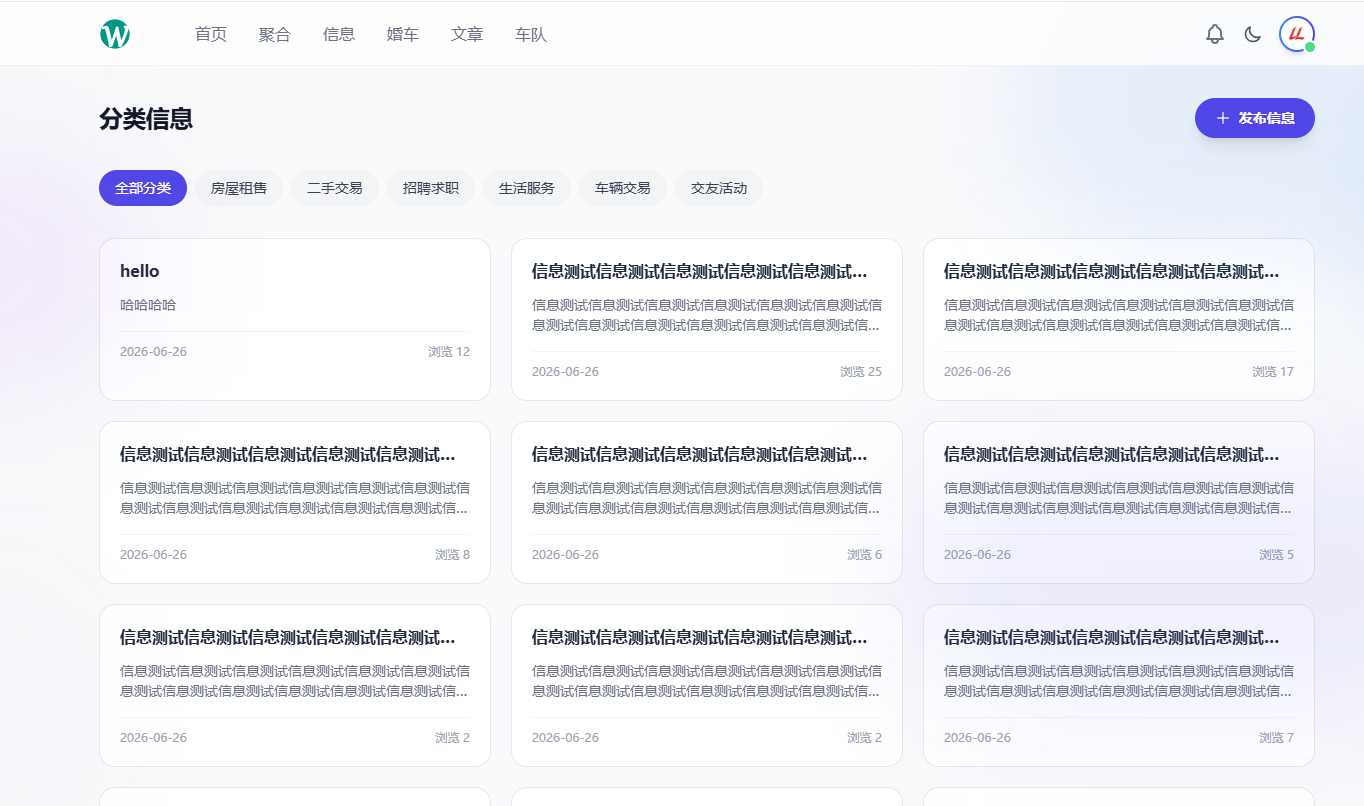The height and width of the screenshot is (806, 1364).
Task: Open the card showing 浏览 6
Action: coord(707,502)
